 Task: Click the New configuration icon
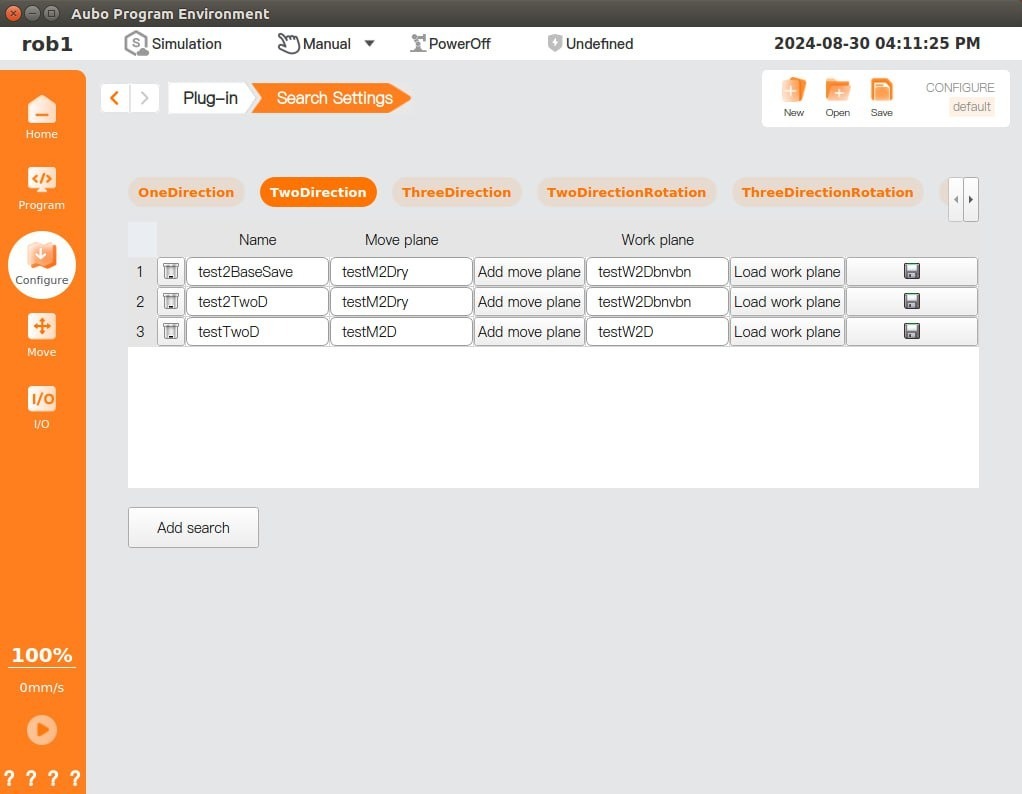point(793,98)
